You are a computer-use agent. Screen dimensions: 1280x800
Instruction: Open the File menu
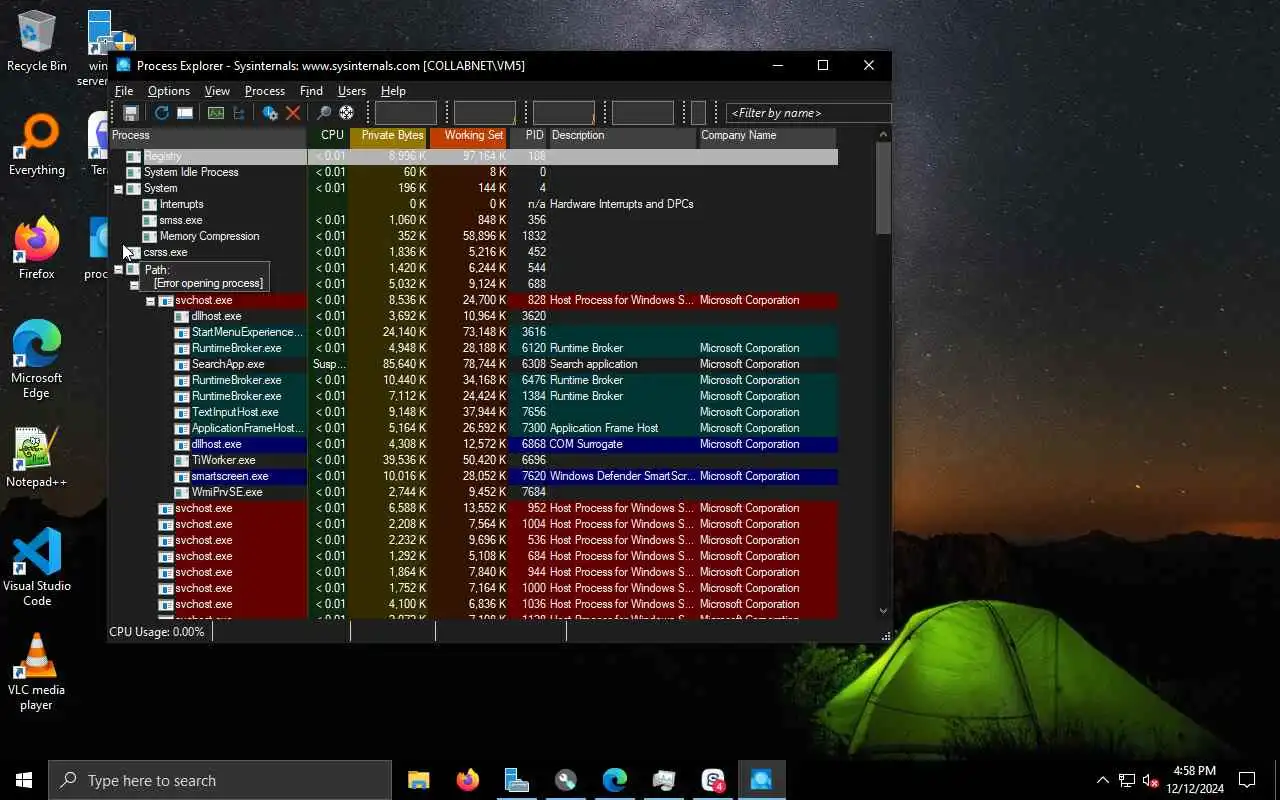tap(124, 91)
